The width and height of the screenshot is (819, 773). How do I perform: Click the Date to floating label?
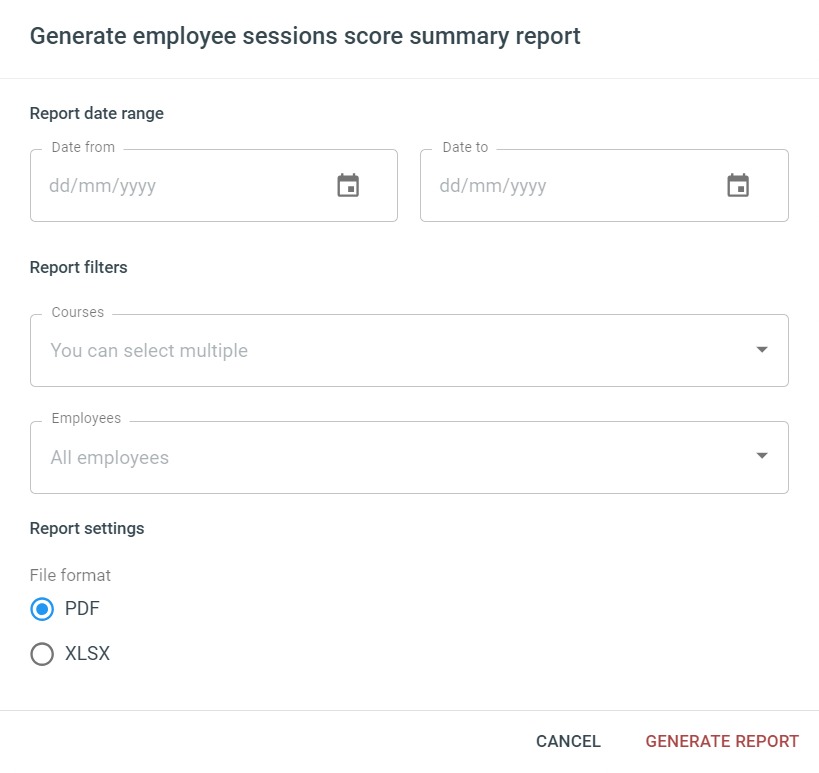465,147
